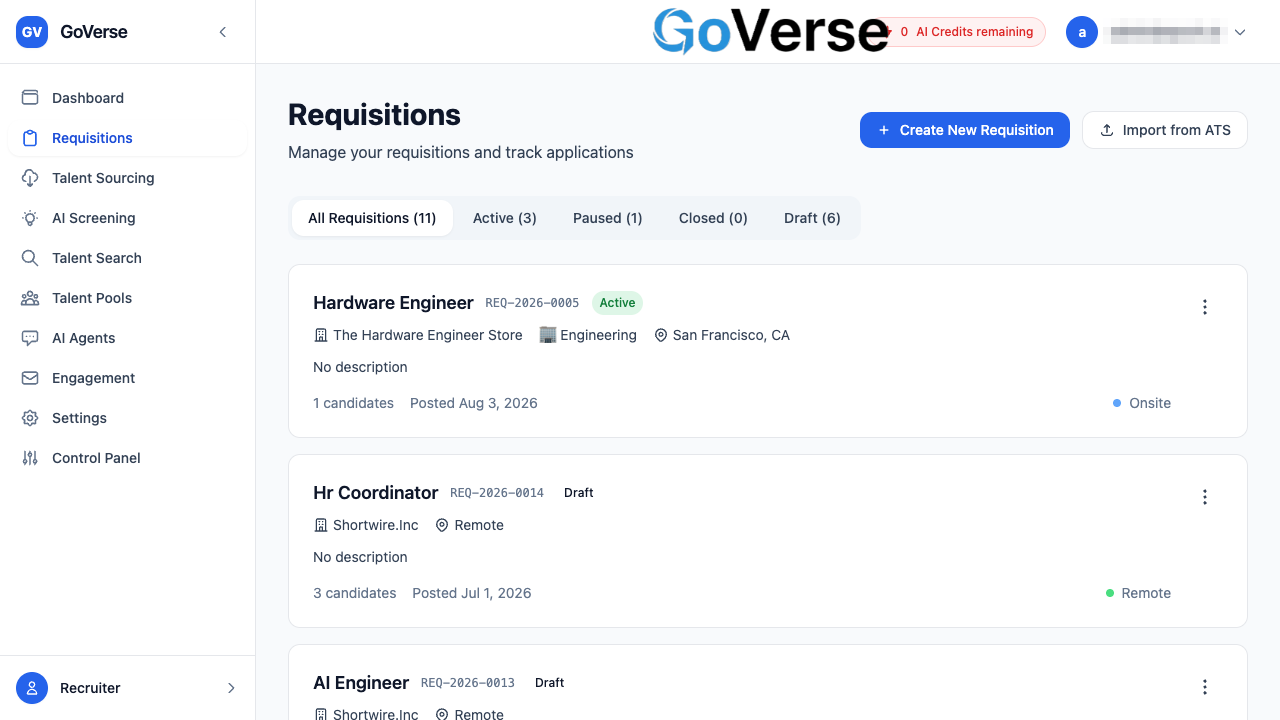
Task: Click Hr Coordinator Remote work type label
Action: coord(1146,593)
